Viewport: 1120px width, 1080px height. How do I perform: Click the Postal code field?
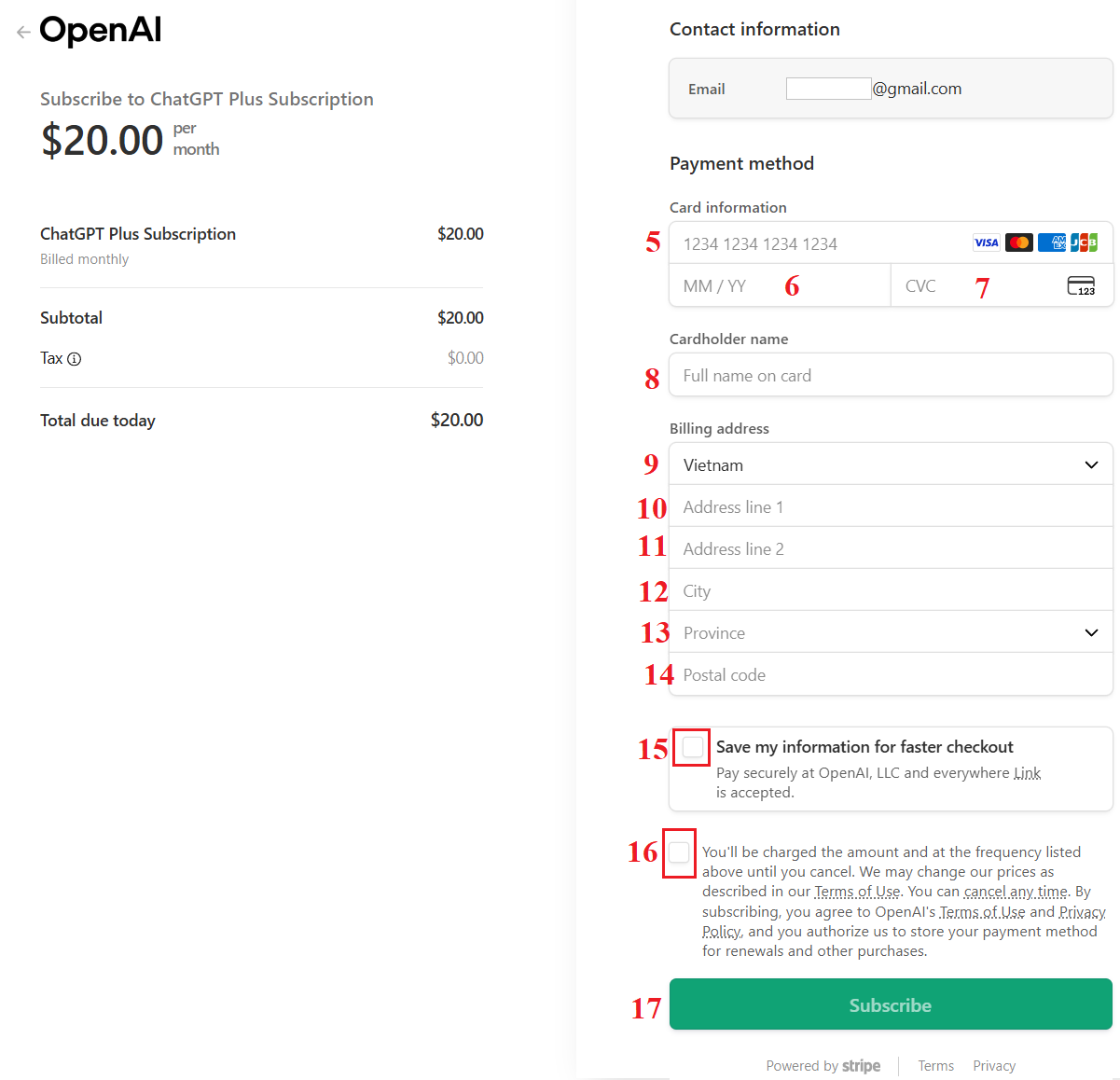click(891, 674)
